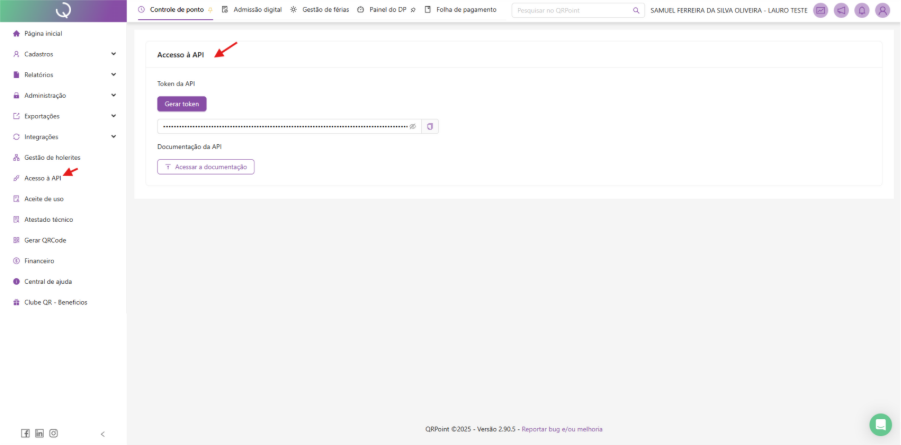Open the Folha de pagamento tab

pos(460,9)
